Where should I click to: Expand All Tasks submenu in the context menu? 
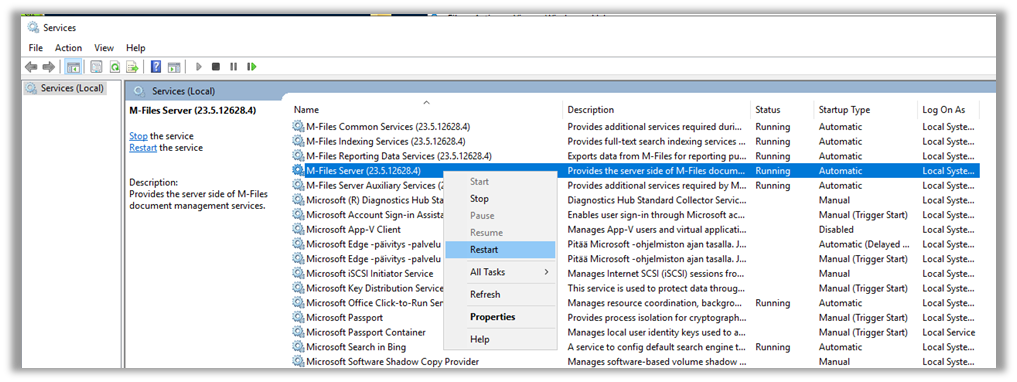(x=499, y=272)
